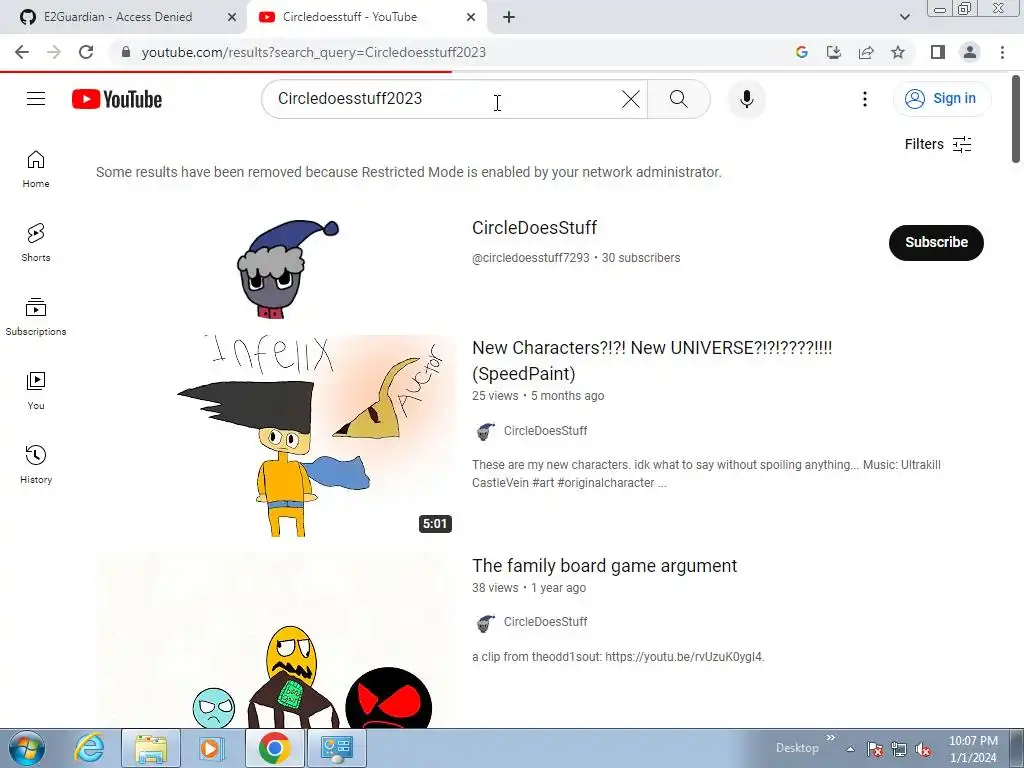Open the New Characters video title
The height and width of the screenshot is (768, 1024).
652,360
